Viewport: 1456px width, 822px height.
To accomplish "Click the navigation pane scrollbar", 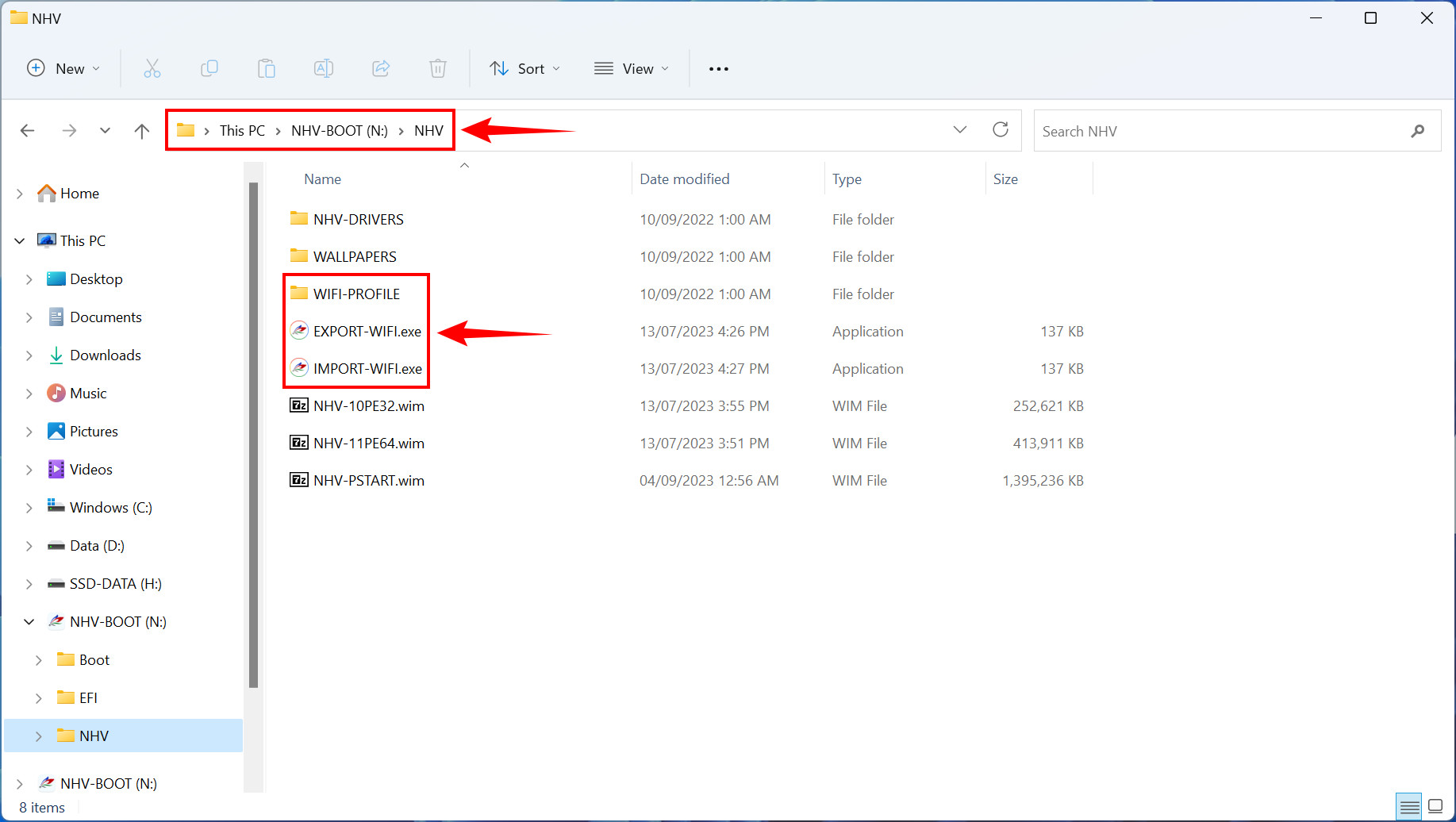I will [x=253, y=435].
